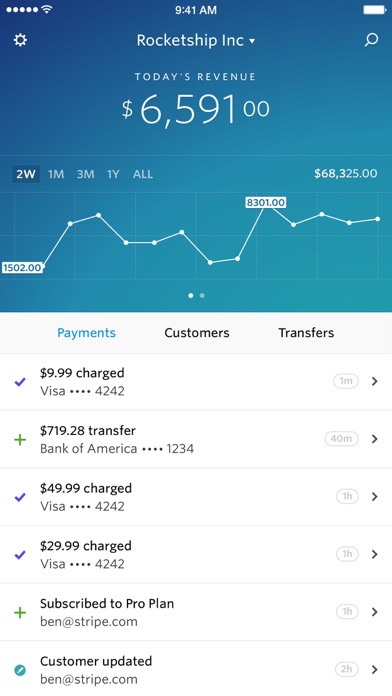Screen dimensions: 392x696
Task: Switch to the Customers tab
Action: pyautogui.click(x=197, y=333)
